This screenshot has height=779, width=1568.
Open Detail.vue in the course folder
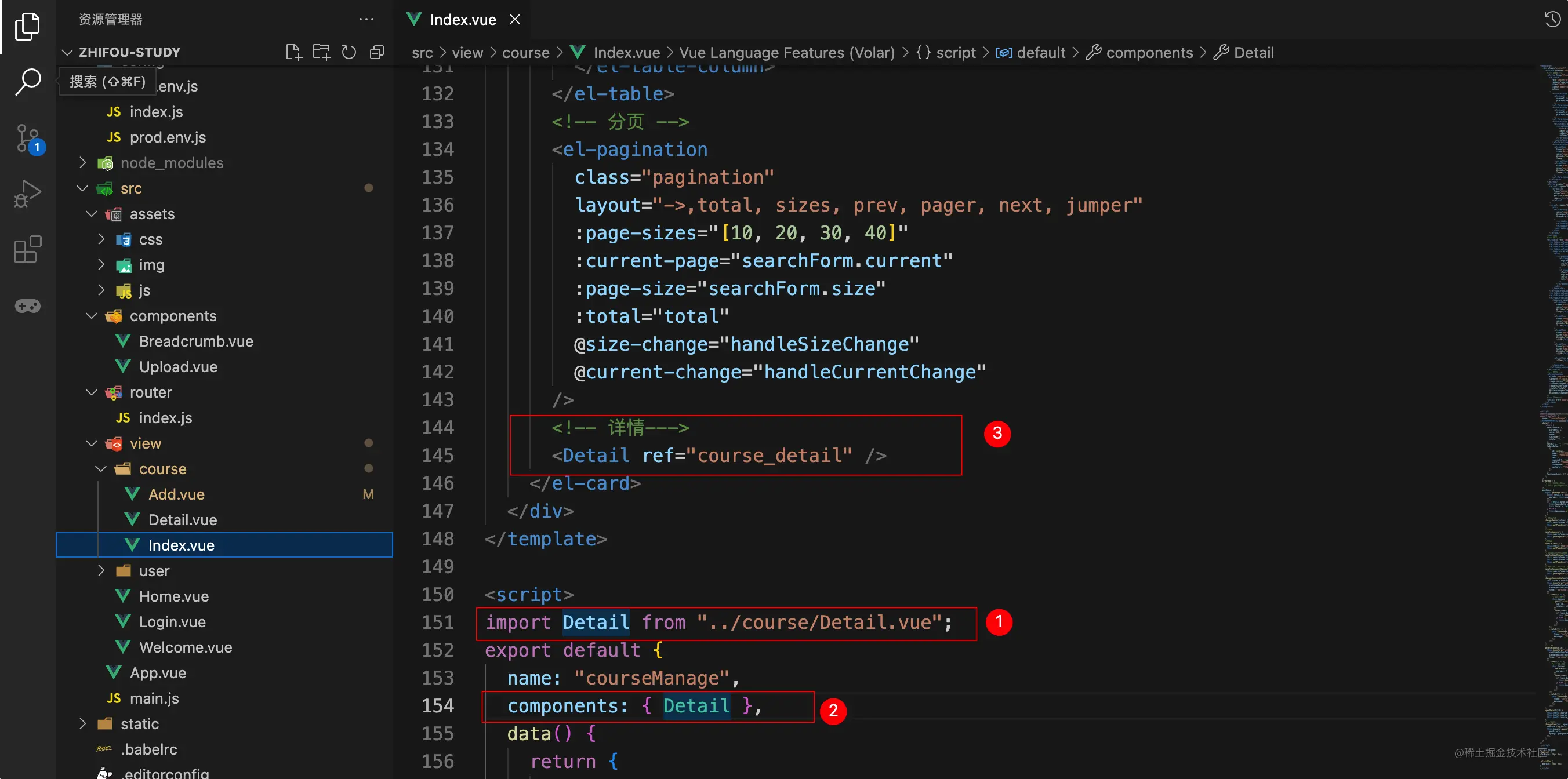pyautogui.click(x=183, y=520)
